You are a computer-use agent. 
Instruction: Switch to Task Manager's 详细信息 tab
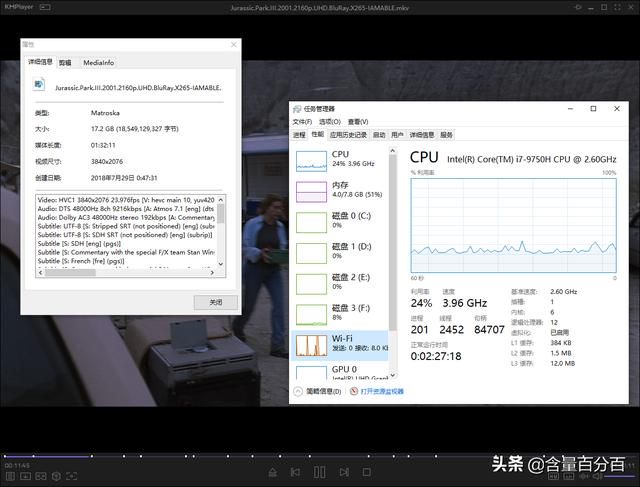[x=422, y=135]
